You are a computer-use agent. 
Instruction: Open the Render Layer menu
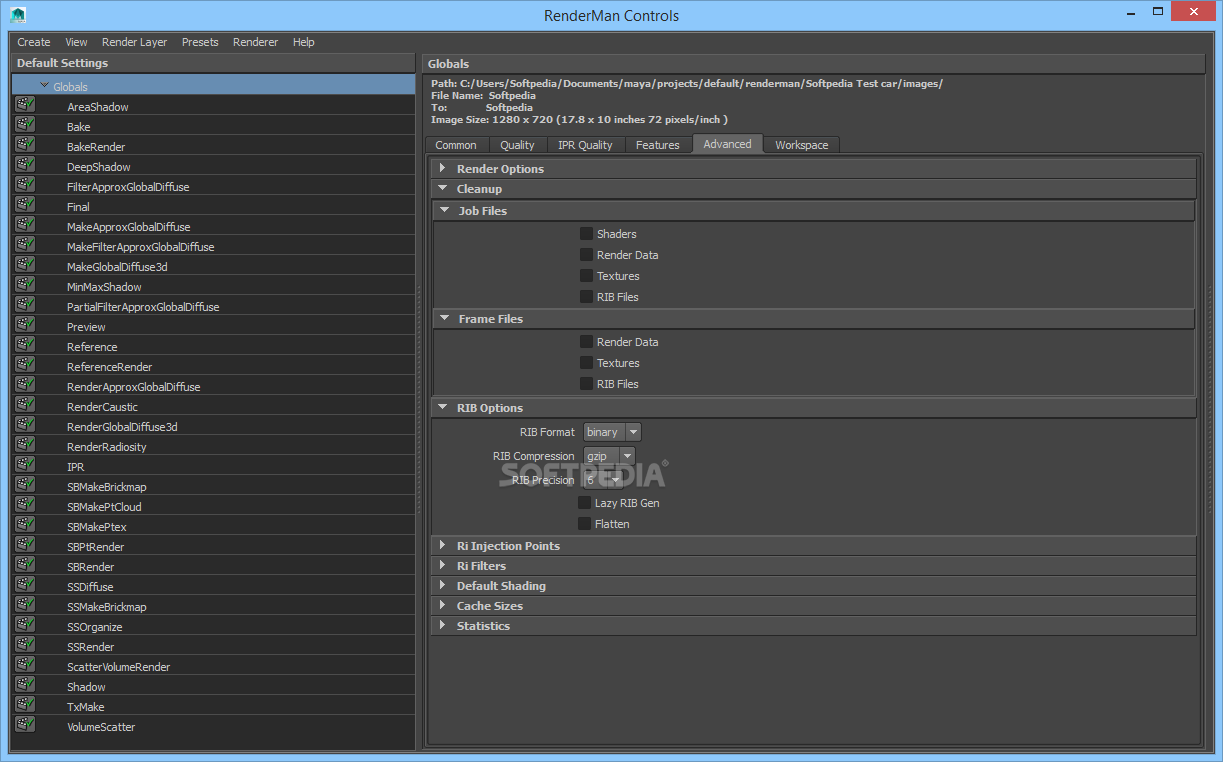pyautogui.click(x=134, y=42)
